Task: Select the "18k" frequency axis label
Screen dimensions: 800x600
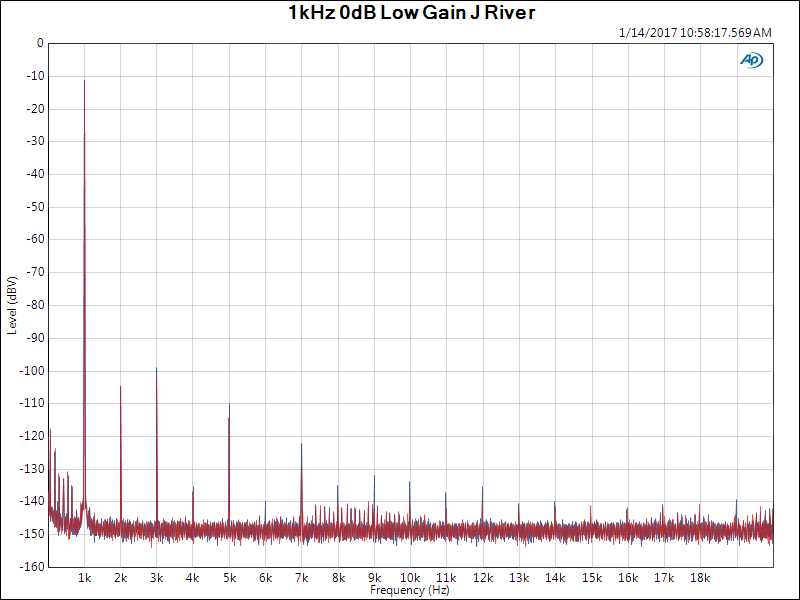Action: pyautogui.click(x=700, y=578)
